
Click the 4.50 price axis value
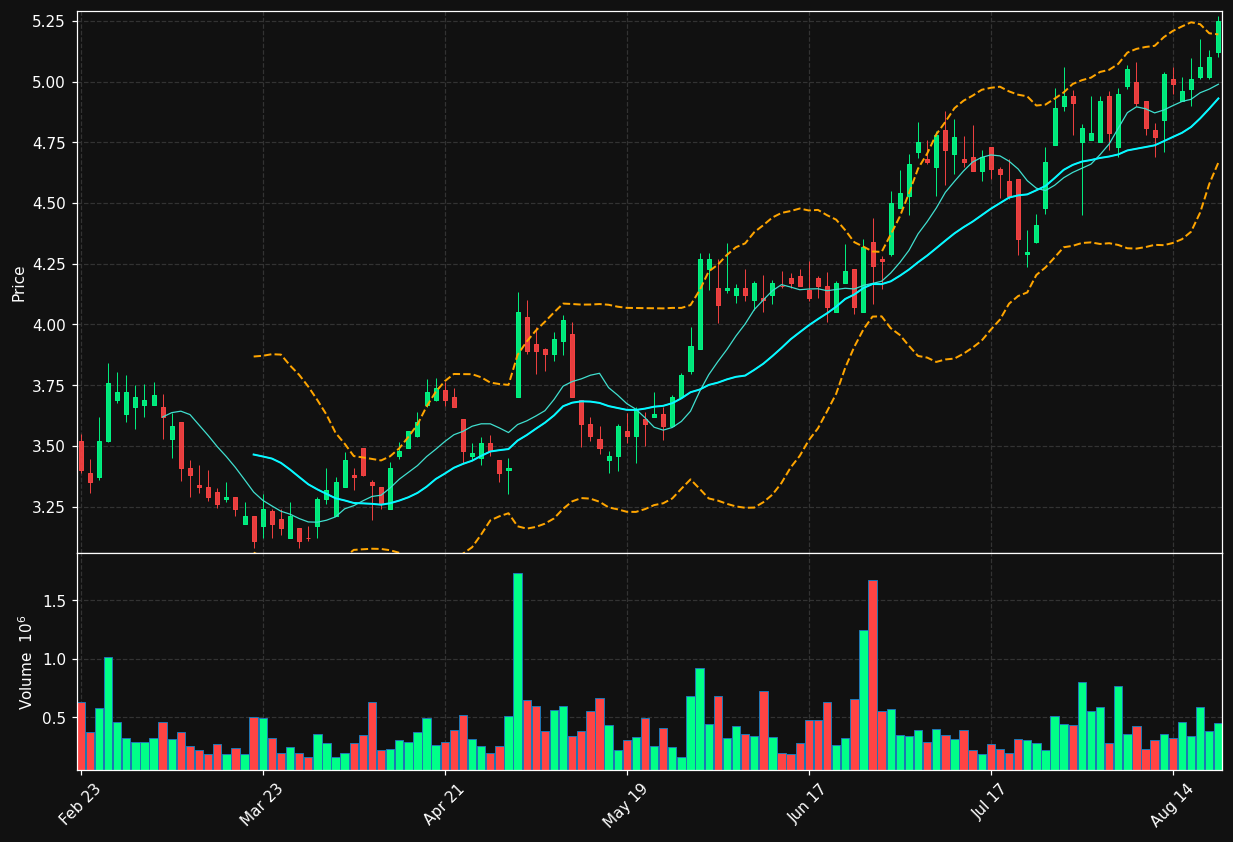[49, 203]
